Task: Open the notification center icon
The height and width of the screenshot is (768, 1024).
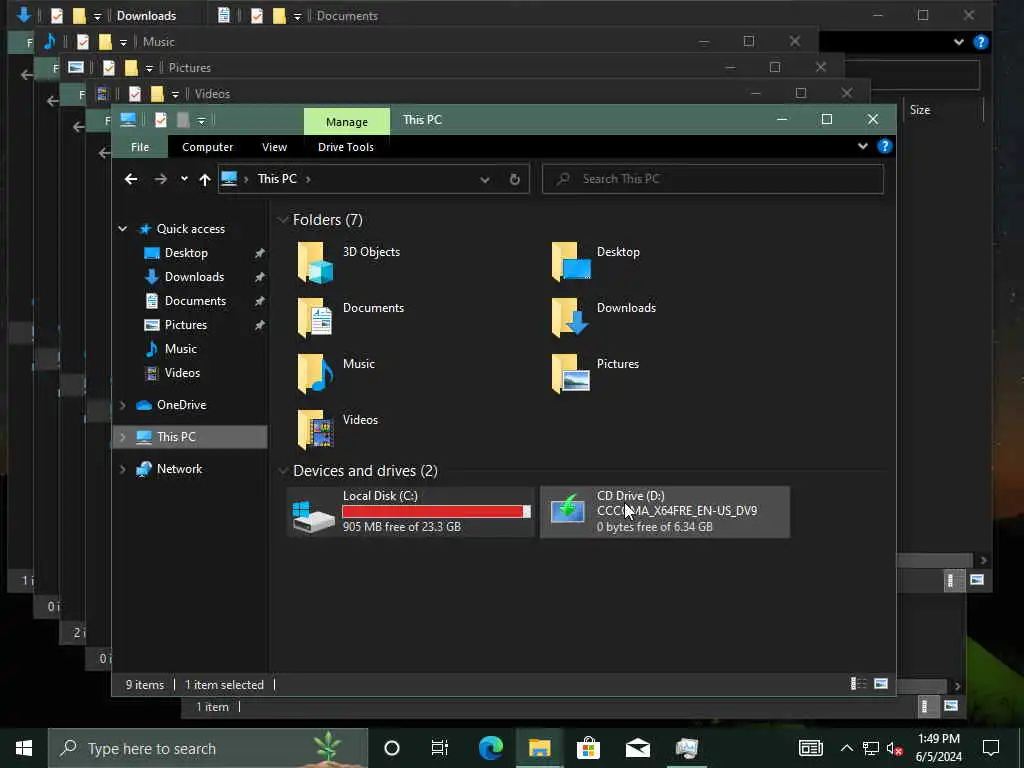Action: tap(991, 748)
